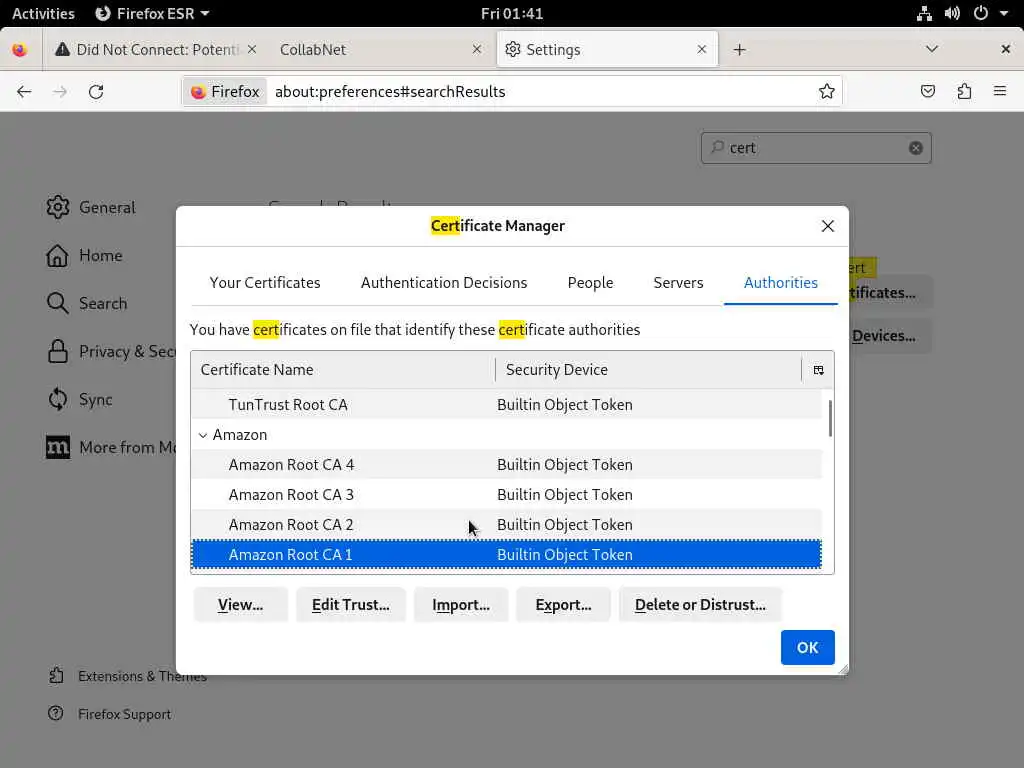Open a new tab with plus button

click(739, 50)
